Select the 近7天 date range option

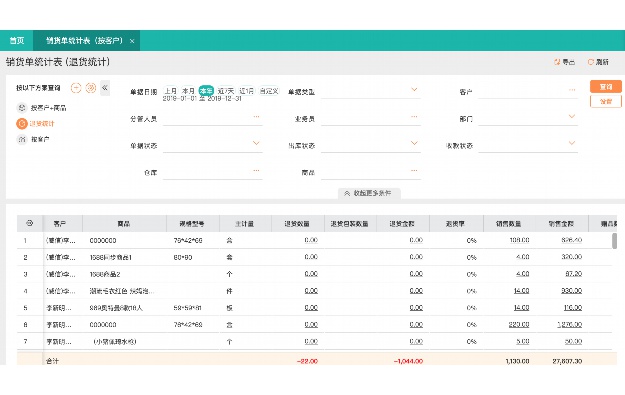pos(226,91)
